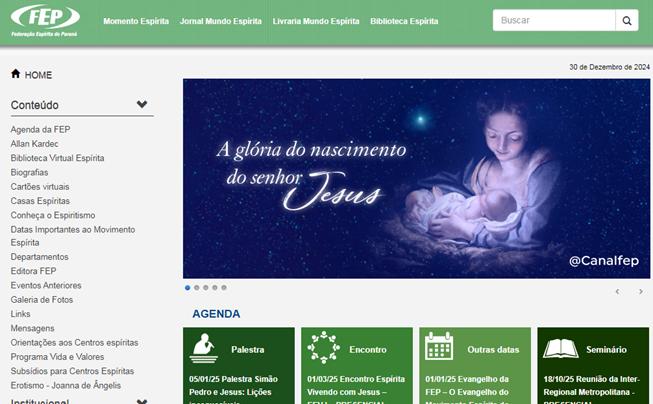Select the fifth carousel dot
This screenshot has height=404, width=653.
coord(224,287)
